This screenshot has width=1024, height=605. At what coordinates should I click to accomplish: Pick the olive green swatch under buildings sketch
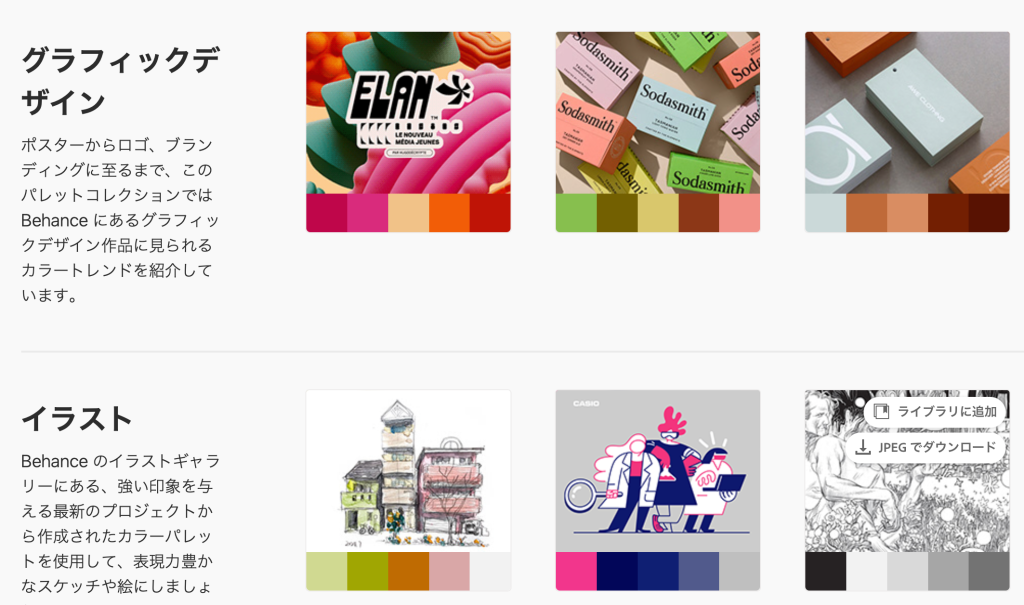(x=368, y=571)
